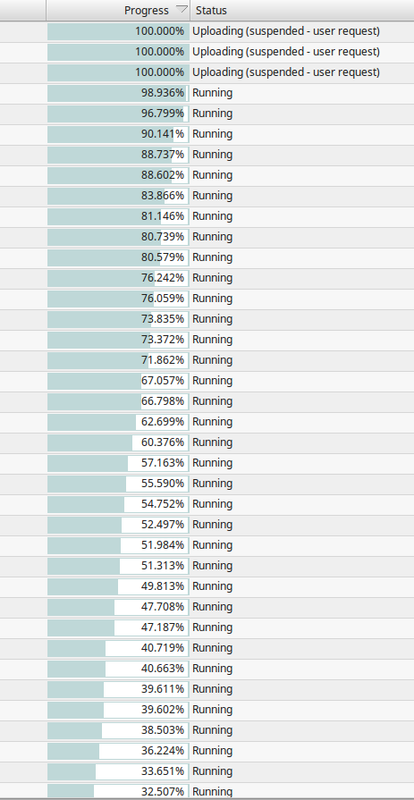
Task: Select the 96.799% progress bar
Action: click(118, 113)
